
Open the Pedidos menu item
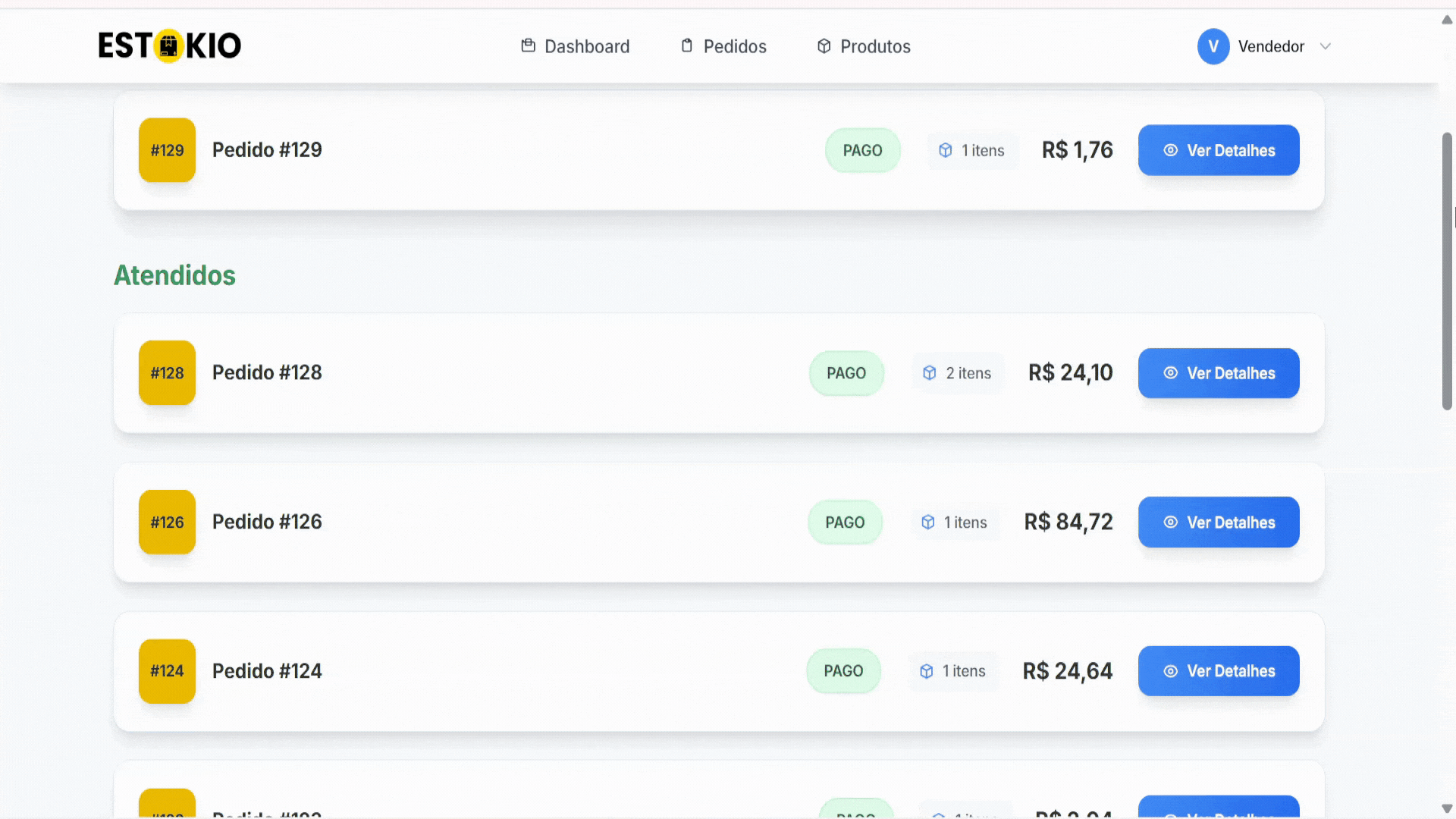[734, 46]
